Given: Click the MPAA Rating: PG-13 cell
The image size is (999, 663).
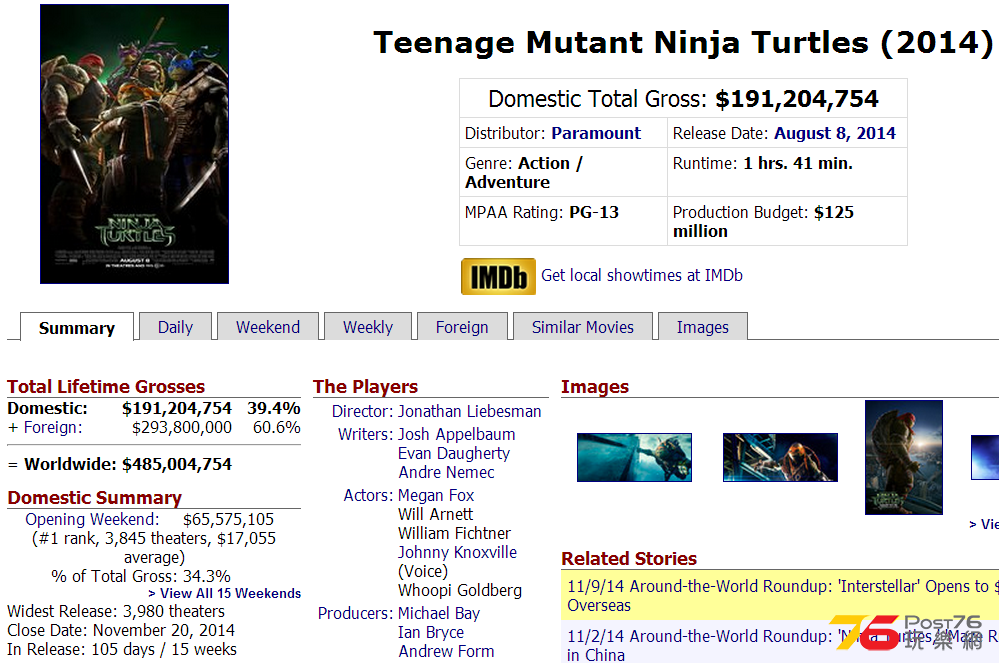Looking at the screenshot, I should [563, 221].
